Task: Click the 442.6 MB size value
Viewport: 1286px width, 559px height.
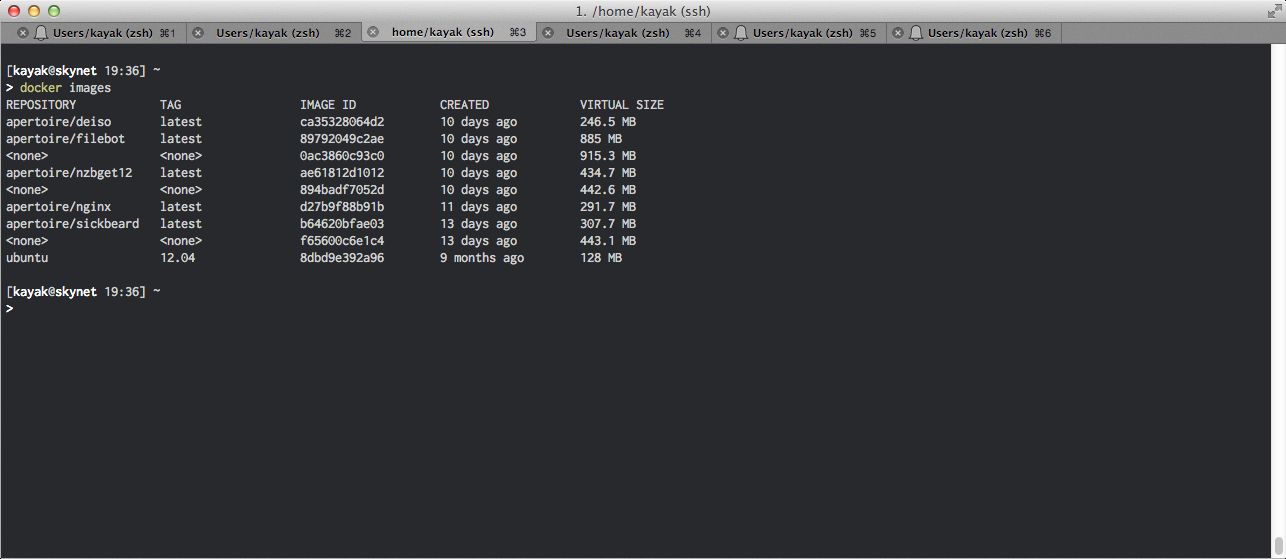Action: coord(608,190)
